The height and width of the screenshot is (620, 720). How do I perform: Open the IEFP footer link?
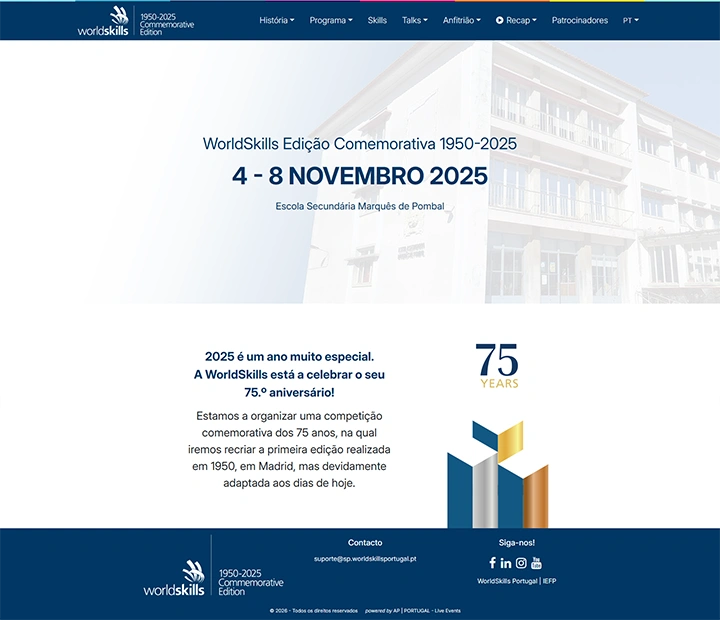pos(549,581)
